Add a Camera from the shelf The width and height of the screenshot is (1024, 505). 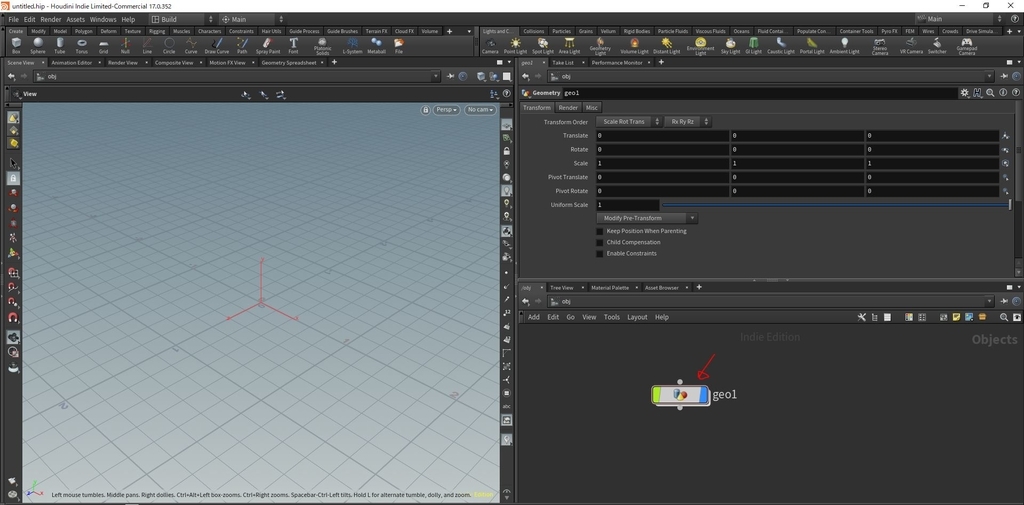[x=490, y=45]
